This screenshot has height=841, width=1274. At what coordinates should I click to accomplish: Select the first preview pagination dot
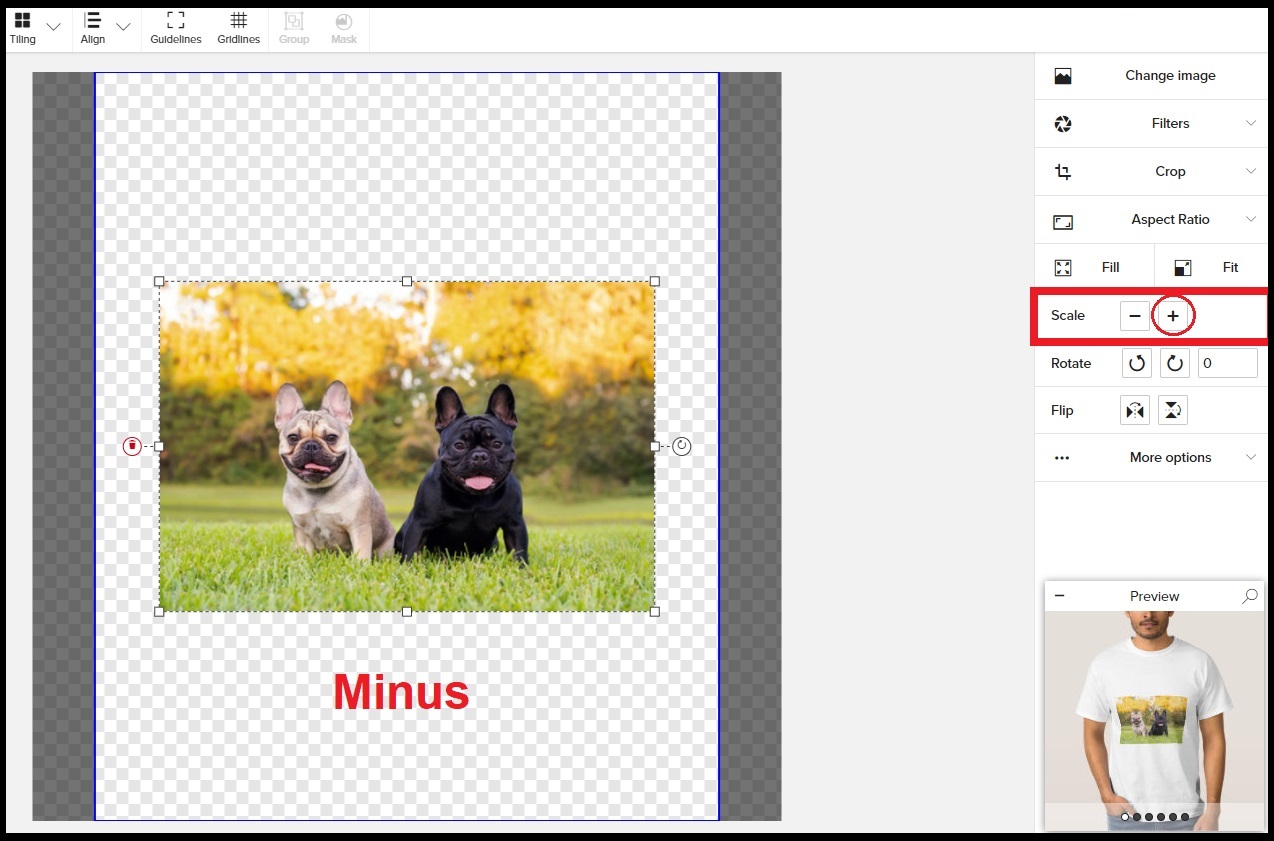pyautogui.click(x=1125, y=817)
